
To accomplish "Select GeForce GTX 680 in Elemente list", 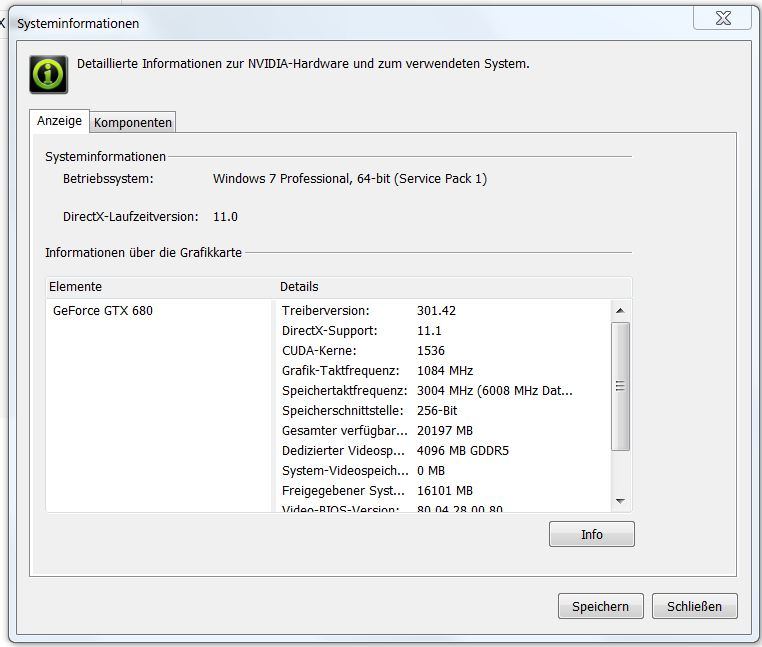I will click(103, 311).
